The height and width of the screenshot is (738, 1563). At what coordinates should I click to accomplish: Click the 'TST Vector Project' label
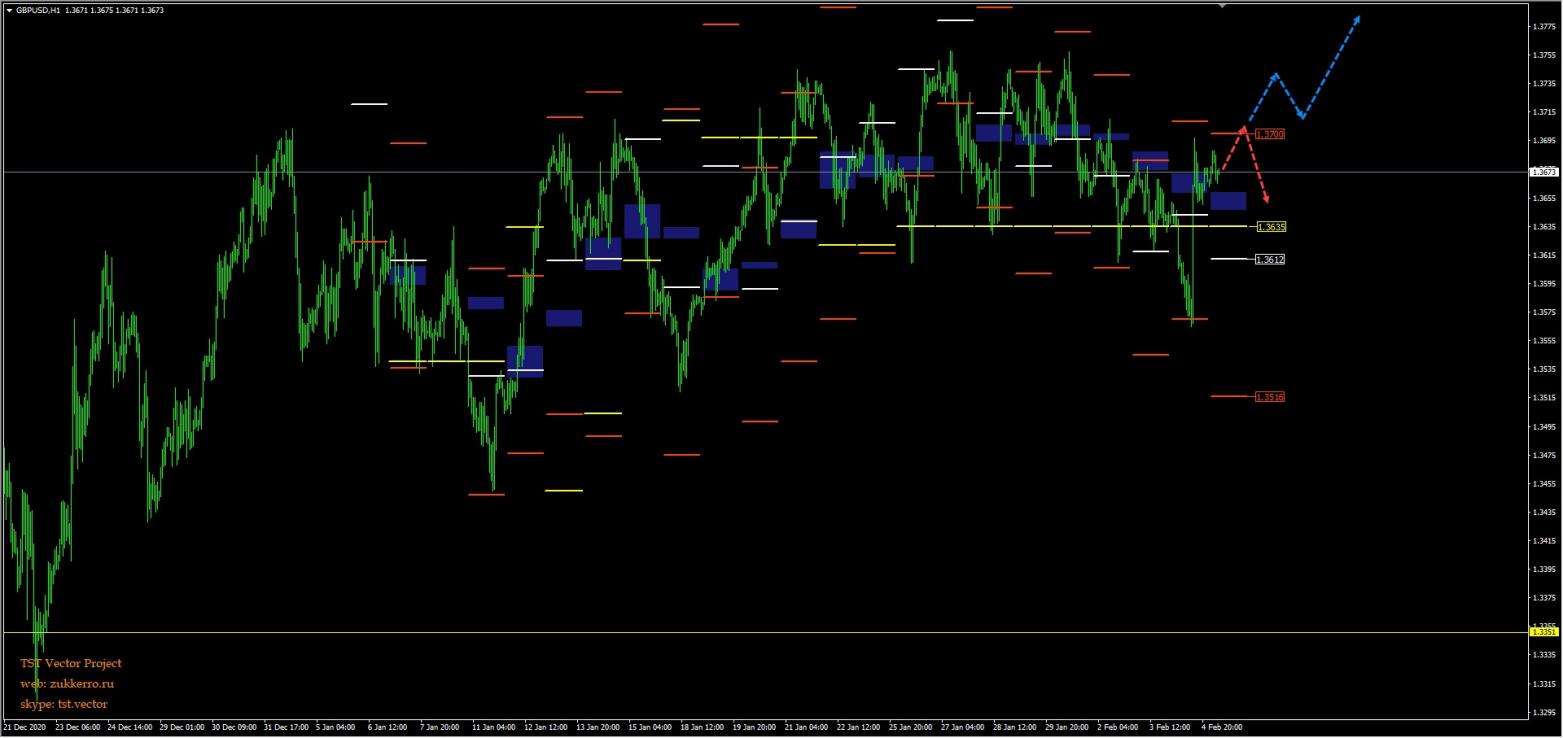pos(71,663)
